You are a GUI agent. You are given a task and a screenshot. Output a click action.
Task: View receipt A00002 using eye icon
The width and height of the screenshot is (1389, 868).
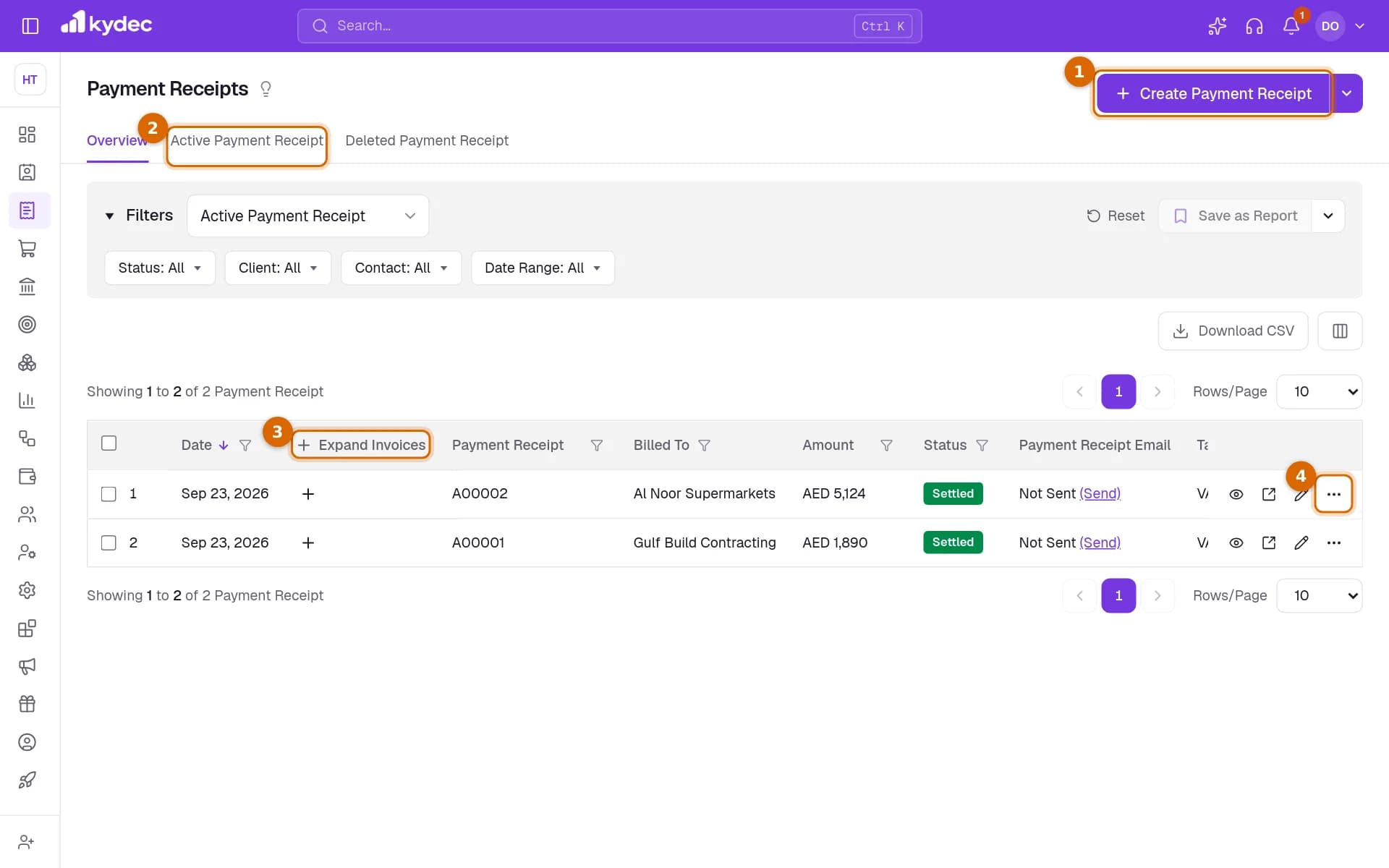tap(1236, 494)
